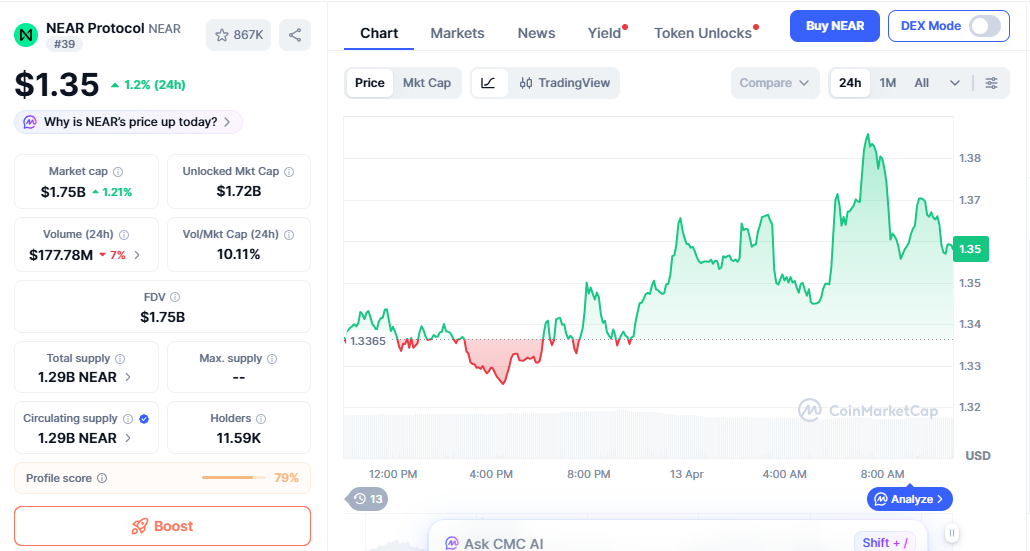Select the All time range
Viewport: 1030px width, 551px height.
922,83
